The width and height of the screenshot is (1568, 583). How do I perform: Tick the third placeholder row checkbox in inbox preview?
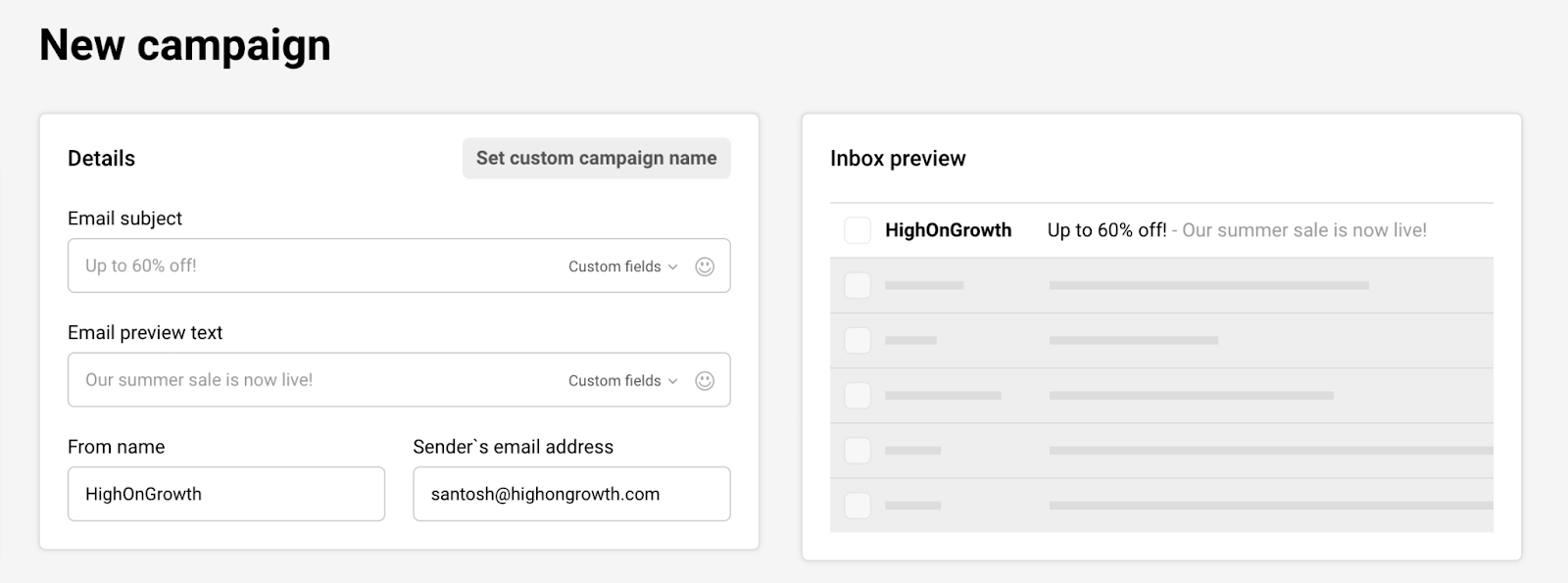(857, 396)
